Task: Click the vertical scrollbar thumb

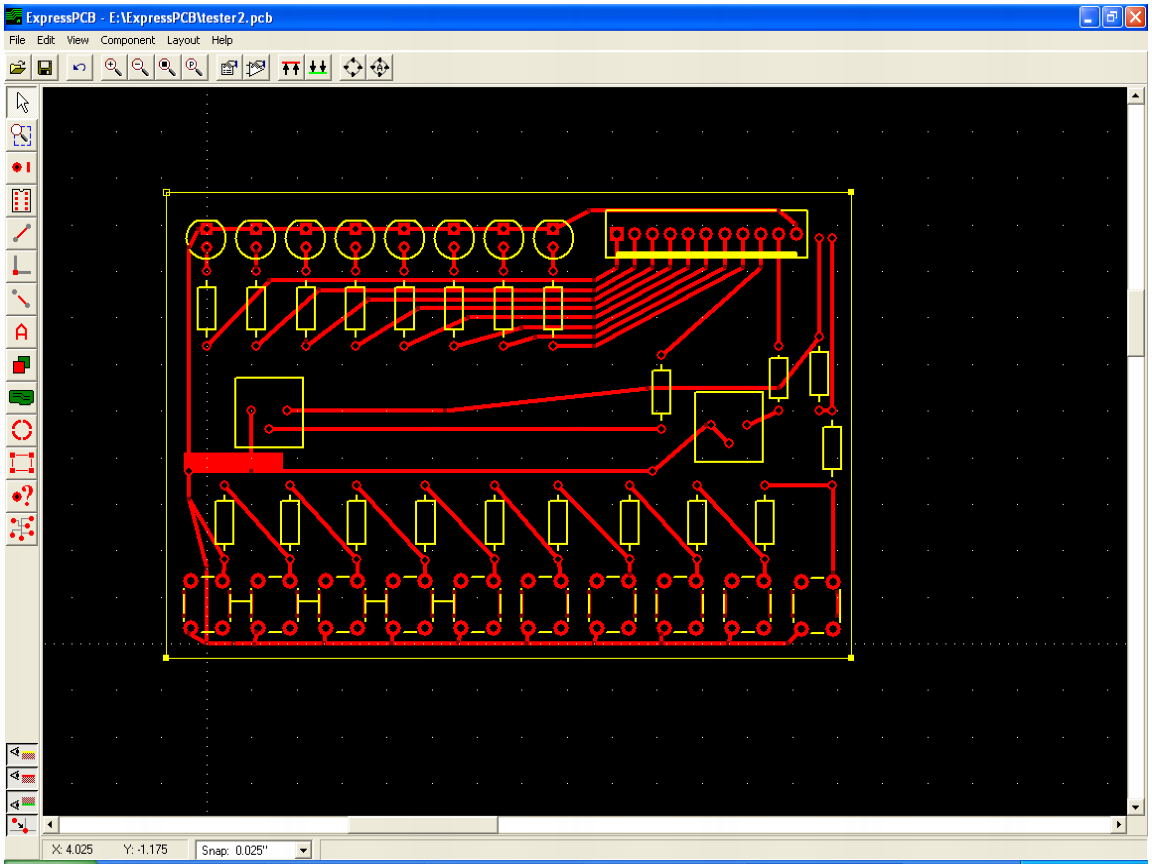Action: click(x=1136, y=323)
